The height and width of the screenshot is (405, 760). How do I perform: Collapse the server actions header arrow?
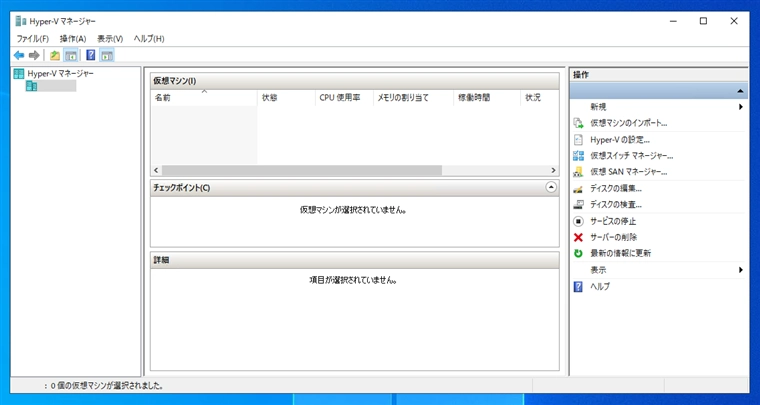(740, 91)
